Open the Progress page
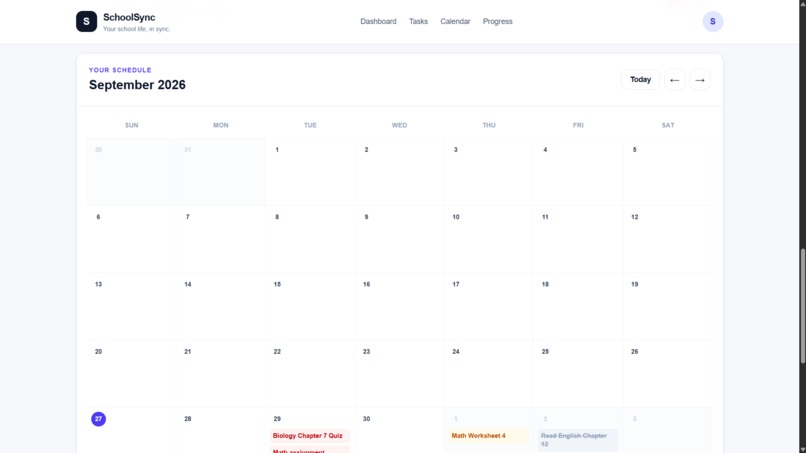806x453 pixels. (x=498, y=22)
